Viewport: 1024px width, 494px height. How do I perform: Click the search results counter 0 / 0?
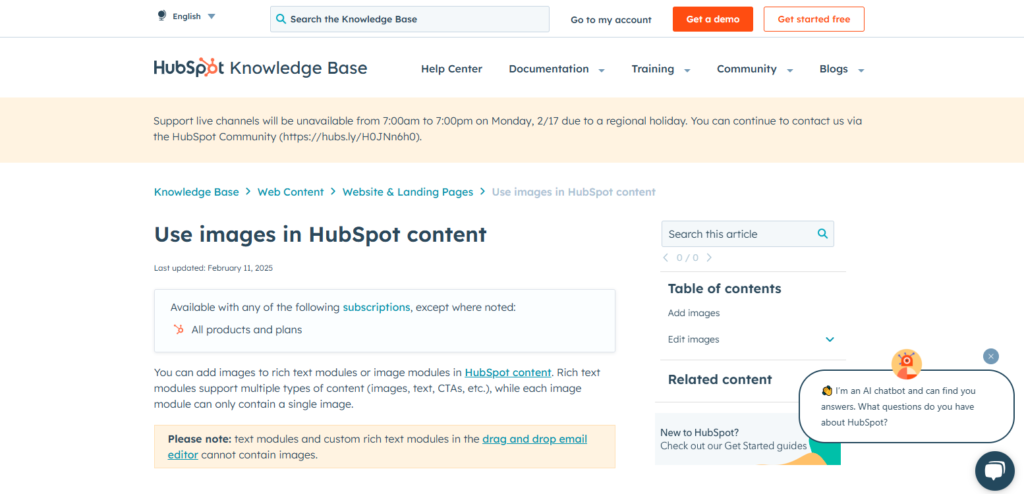click(687, 257)
